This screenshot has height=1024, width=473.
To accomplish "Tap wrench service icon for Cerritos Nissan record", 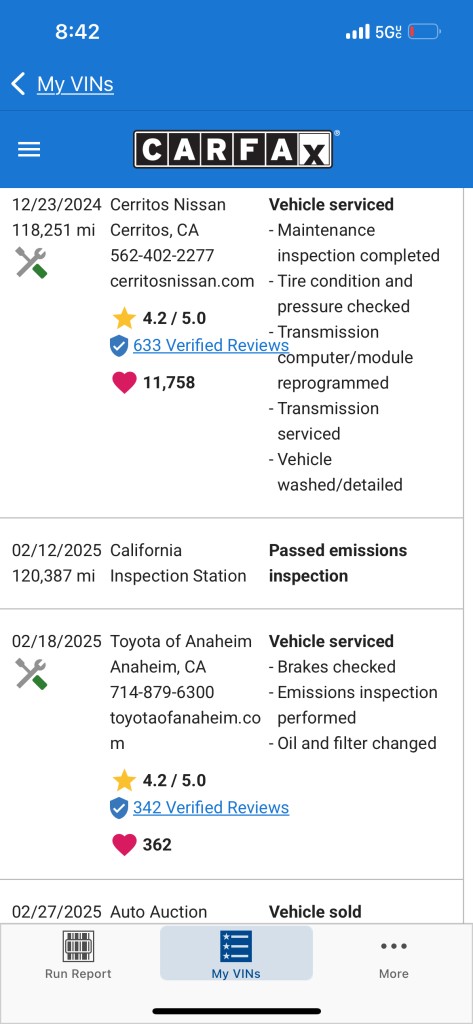I will pos(31,263).
